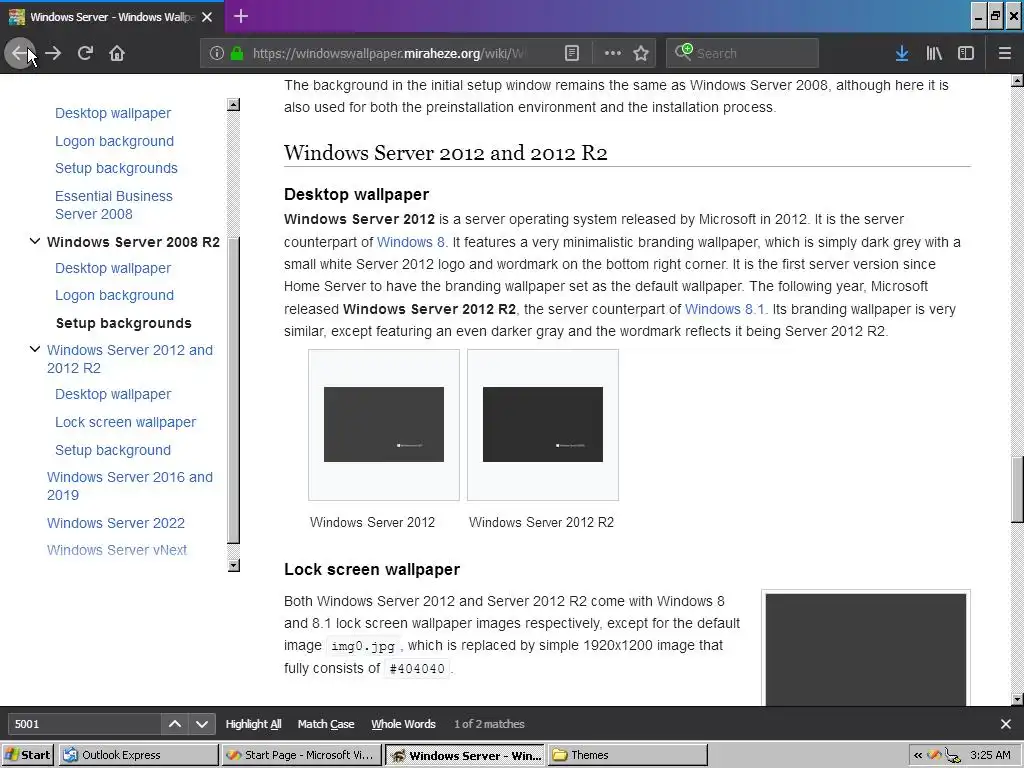
Task: Jump to previous find match
Action: (x=175, y=724)
